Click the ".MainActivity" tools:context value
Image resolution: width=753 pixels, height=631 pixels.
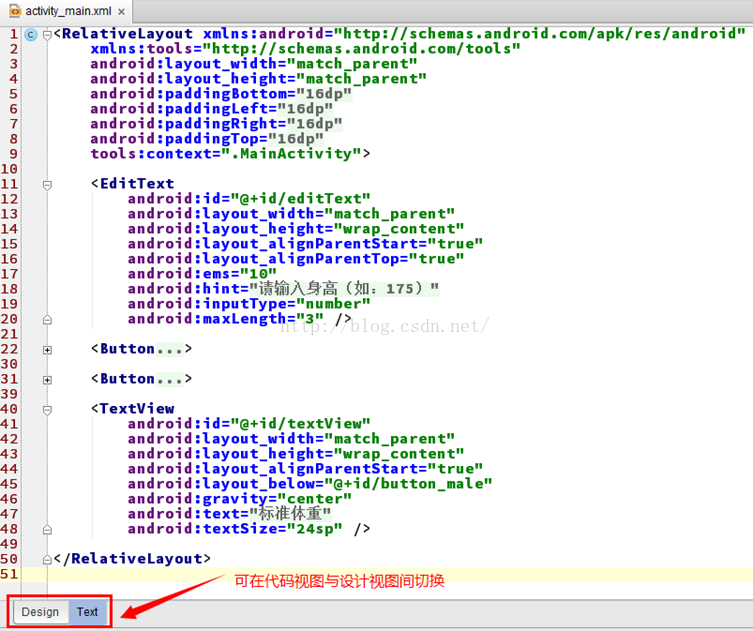(291, 154)
